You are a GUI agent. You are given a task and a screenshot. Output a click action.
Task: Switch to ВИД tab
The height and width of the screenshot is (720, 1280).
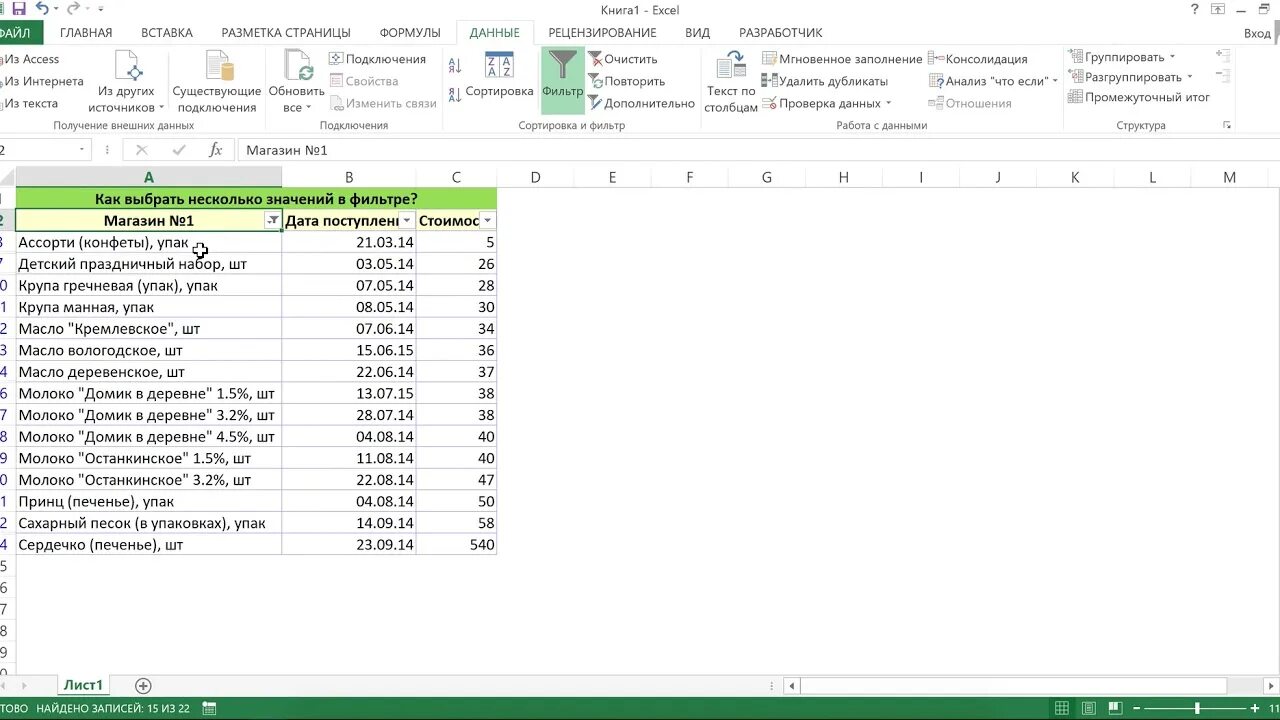(697, 33)
